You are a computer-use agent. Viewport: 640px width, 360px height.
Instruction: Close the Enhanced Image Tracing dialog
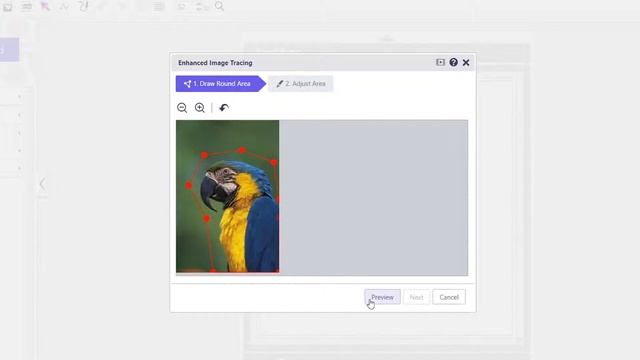[466, 62]
